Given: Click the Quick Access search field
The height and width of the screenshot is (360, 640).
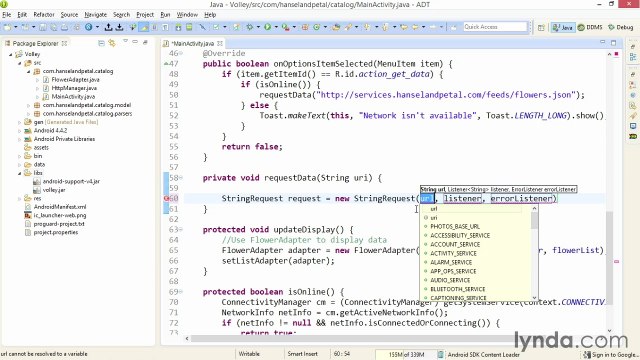Looking at the screenshot, I should (495, 27).
